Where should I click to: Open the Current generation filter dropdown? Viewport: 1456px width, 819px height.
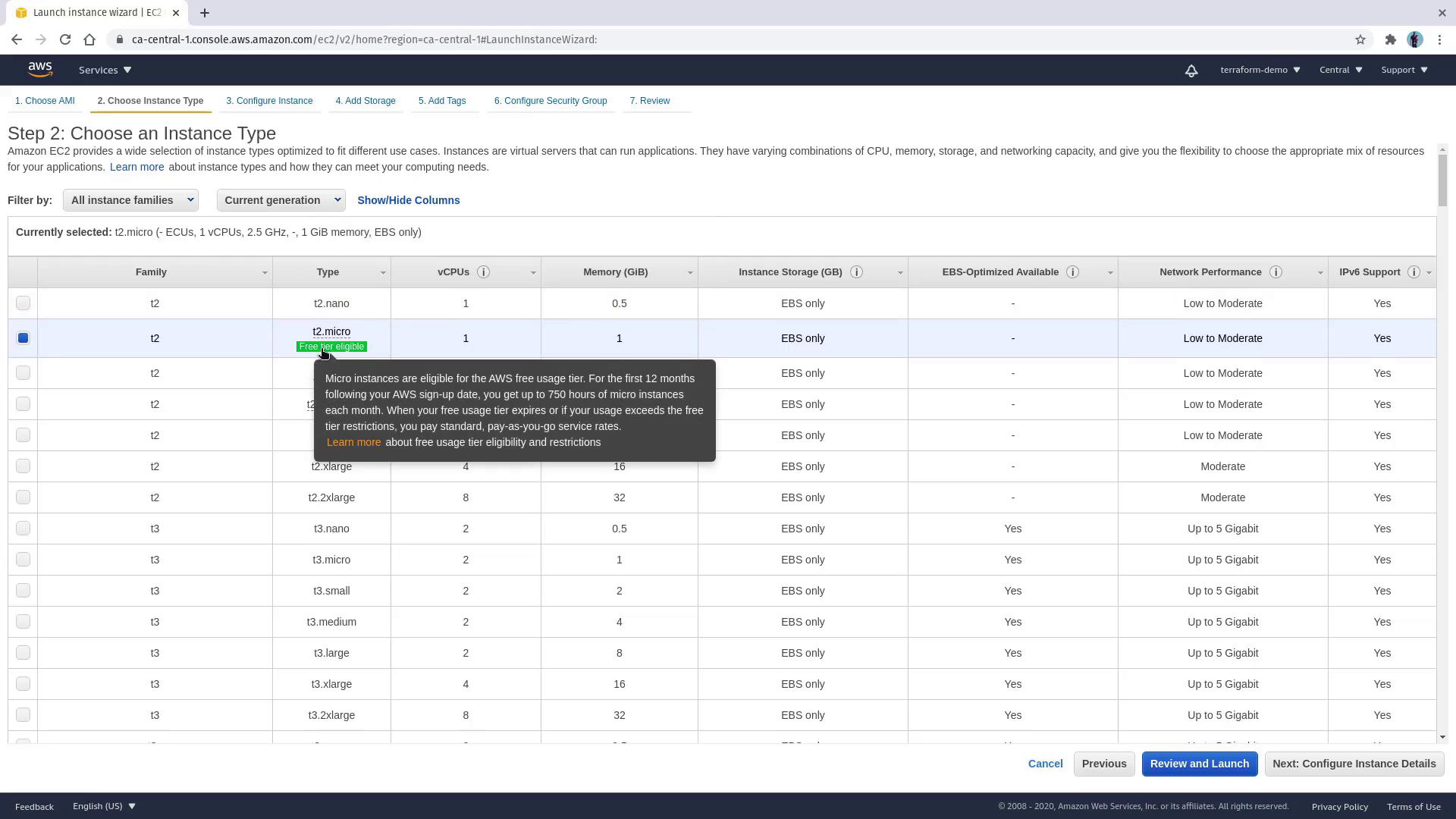pyautogui.click(x=281, y=200)
